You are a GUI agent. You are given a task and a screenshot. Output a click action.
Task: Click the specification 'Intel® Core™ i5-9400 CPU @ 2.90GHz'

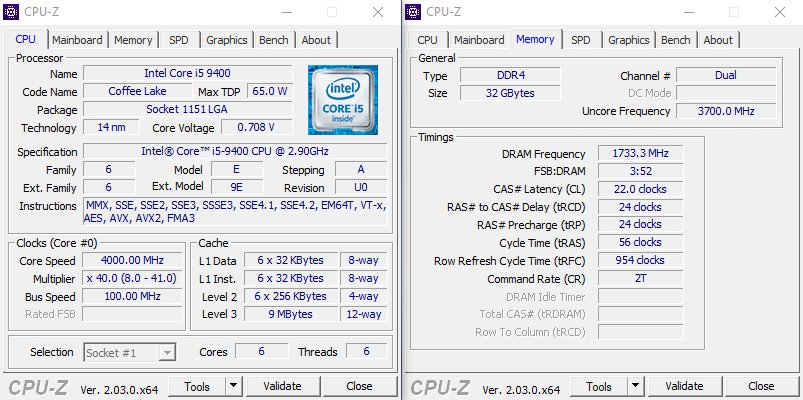point(235,151)
